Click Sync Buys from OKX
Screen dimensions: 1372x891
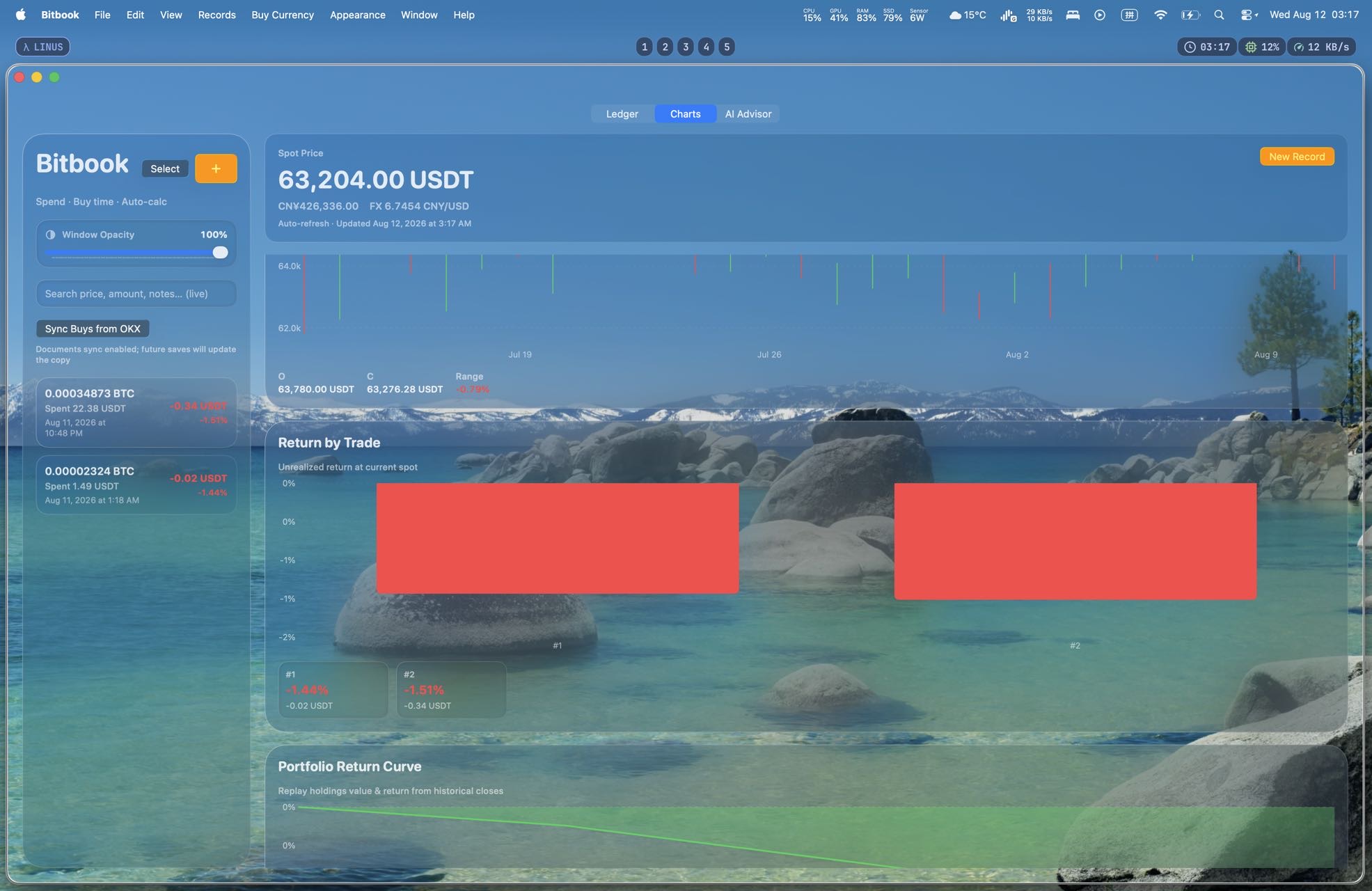pyautogui.click(x=93, y=329)
